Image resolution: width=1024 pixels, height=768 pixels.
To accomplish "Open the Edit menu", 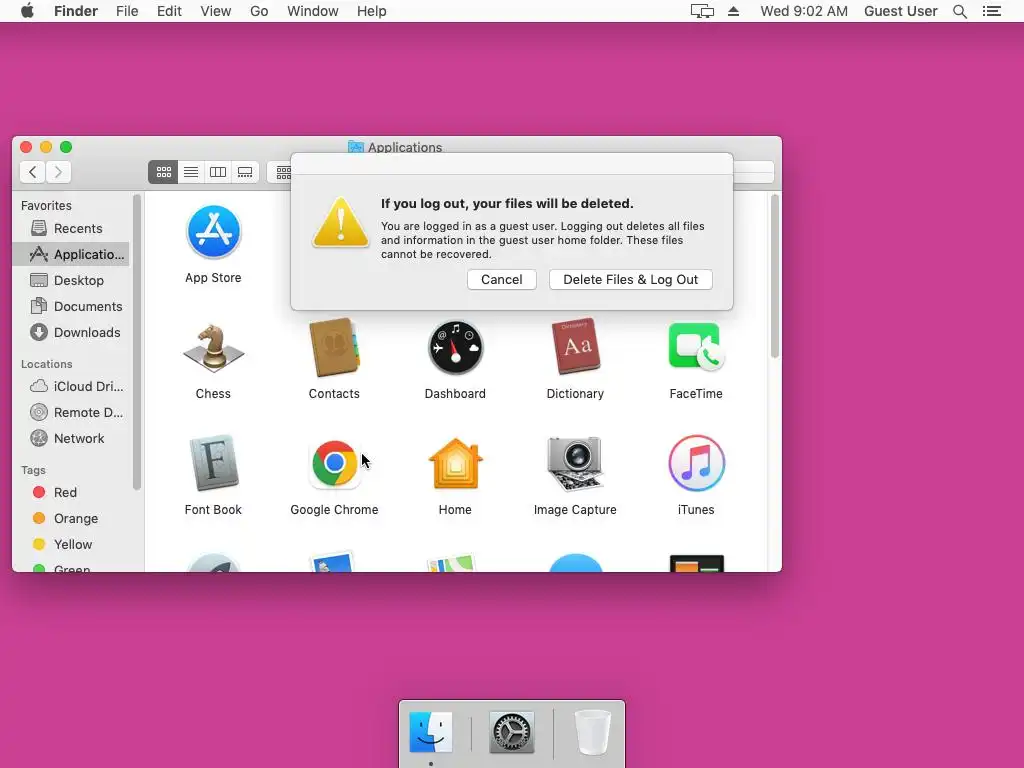I will tap(169, 11).
